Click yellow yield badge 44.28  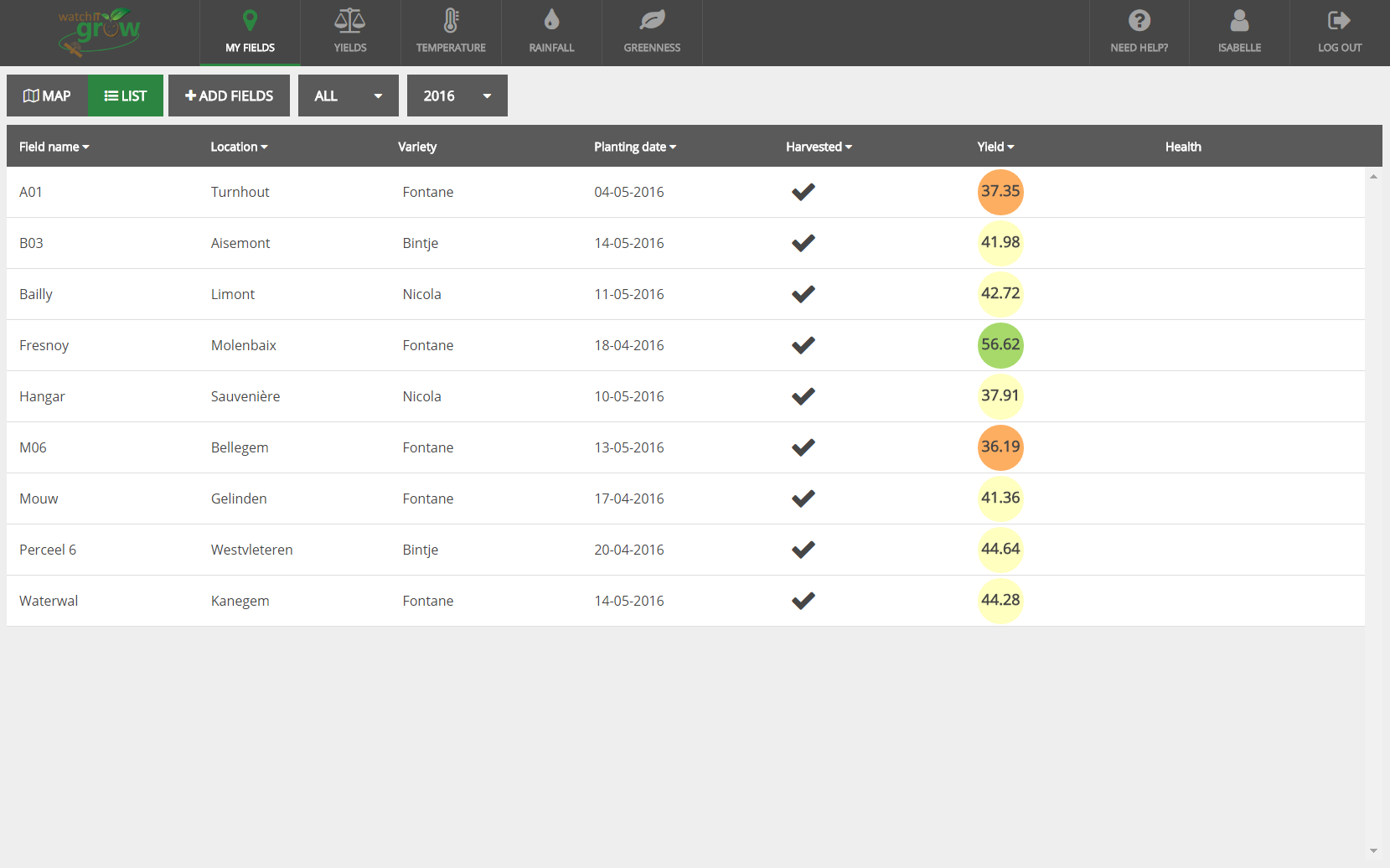pos(1000,601)
